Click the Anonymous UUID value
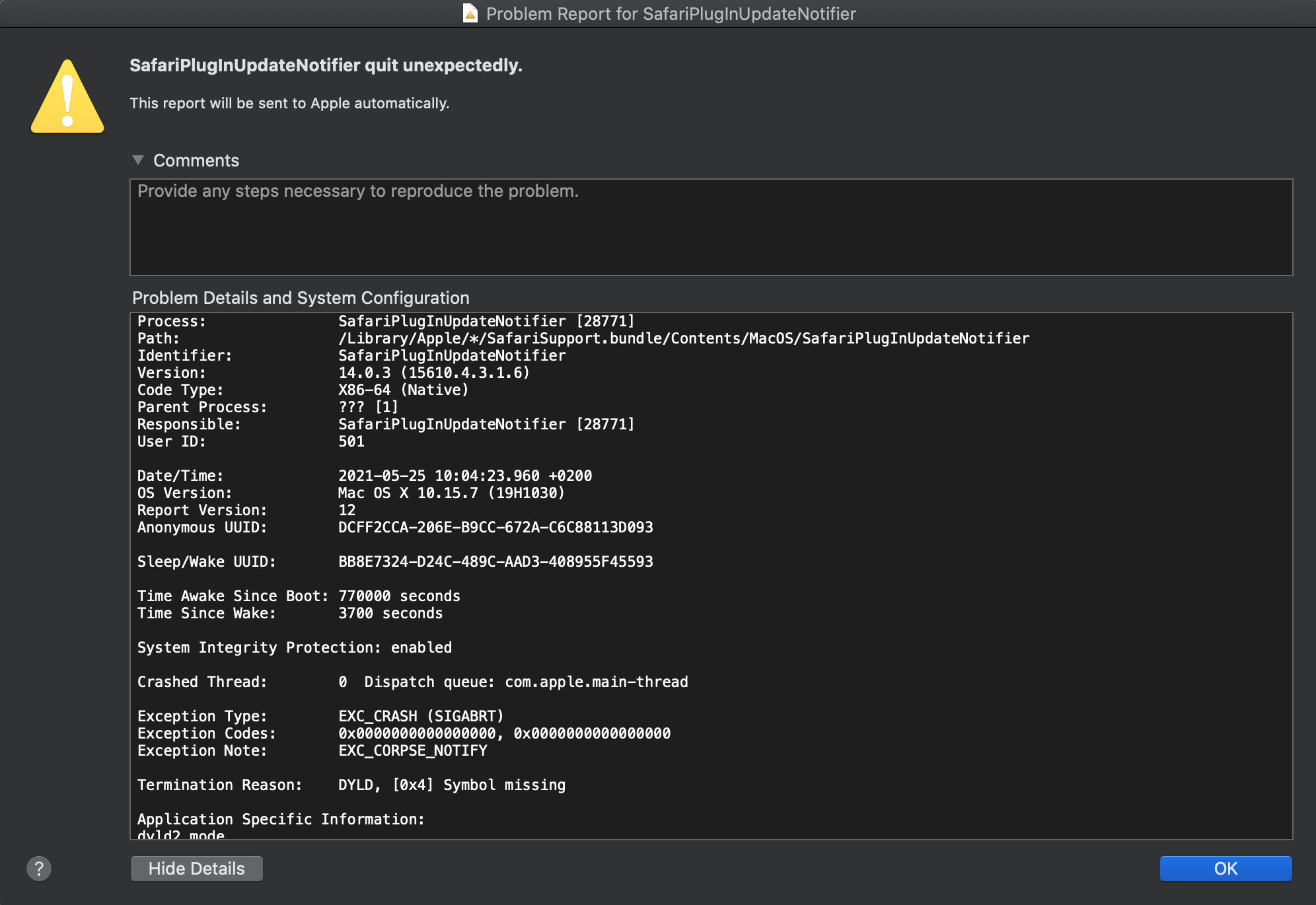The height and width of the screenshot is (905, 1316). click(495, 527)
